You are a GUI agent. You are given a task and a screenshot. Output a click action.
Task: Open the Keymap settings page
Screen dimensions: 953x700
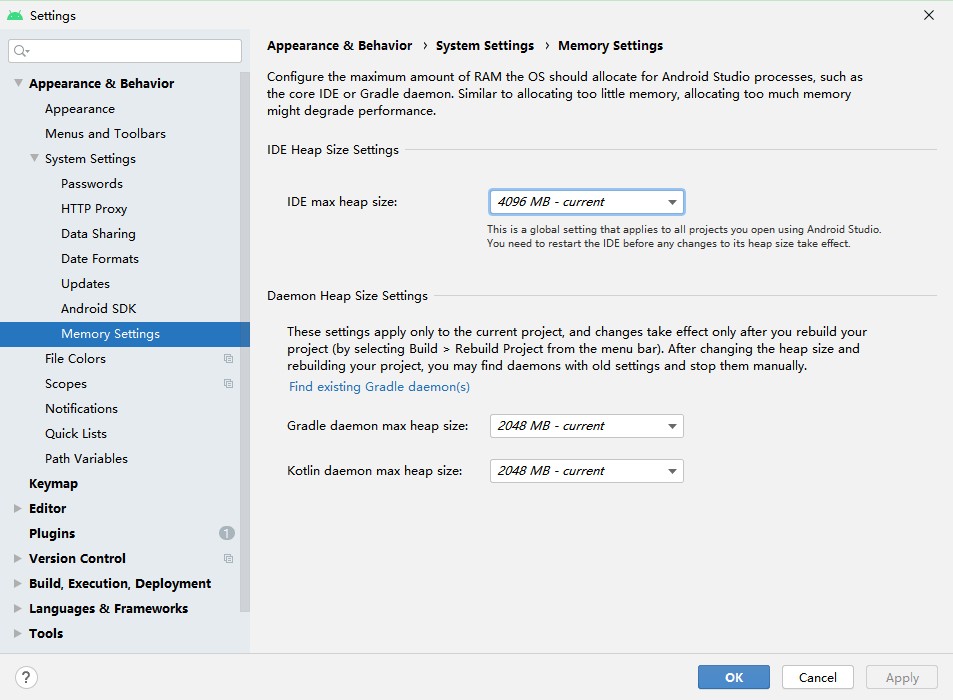pyautogui.click(x=53, y=484)
